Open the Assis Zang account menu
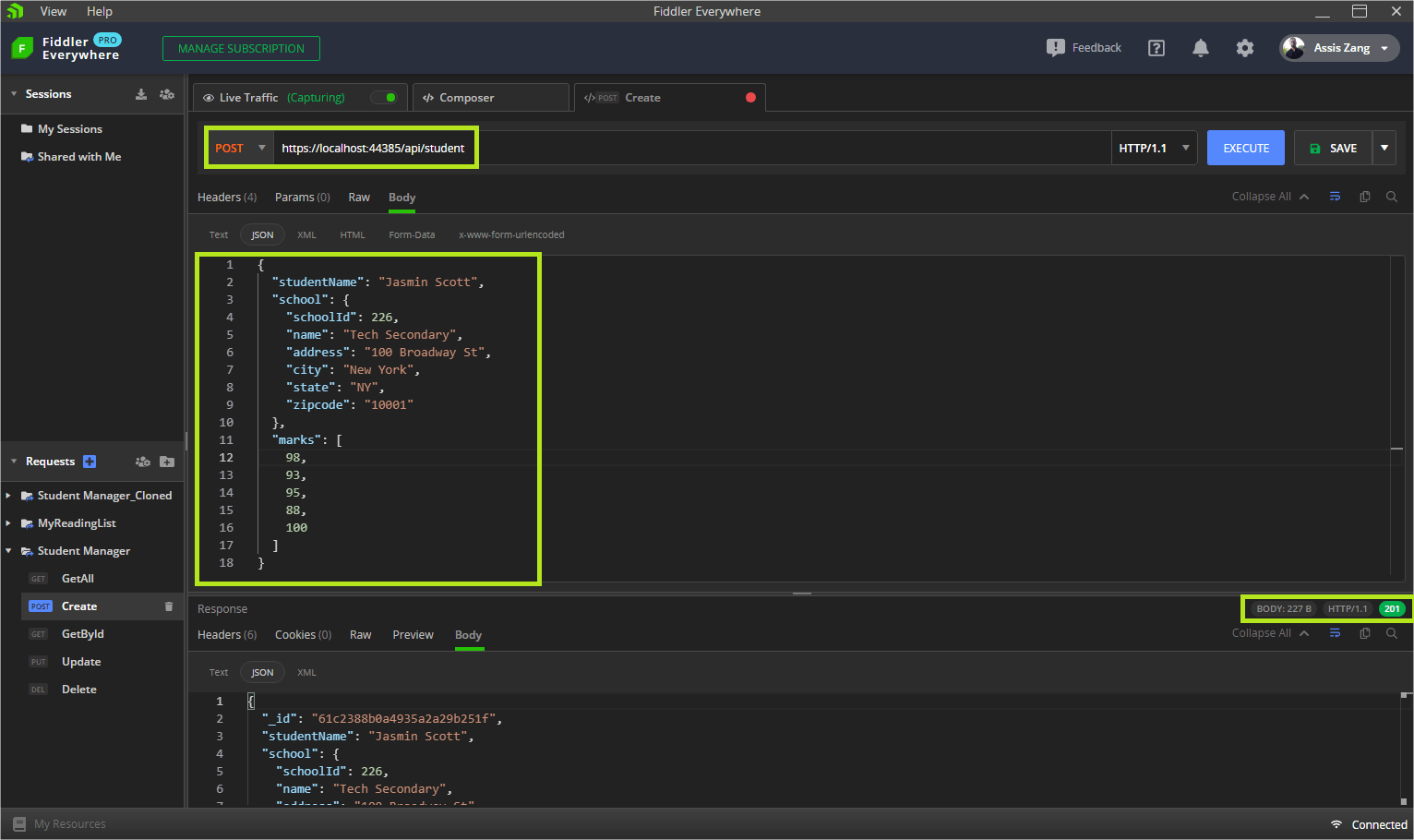This screenshot has width=1414, height=840. 1339,48
